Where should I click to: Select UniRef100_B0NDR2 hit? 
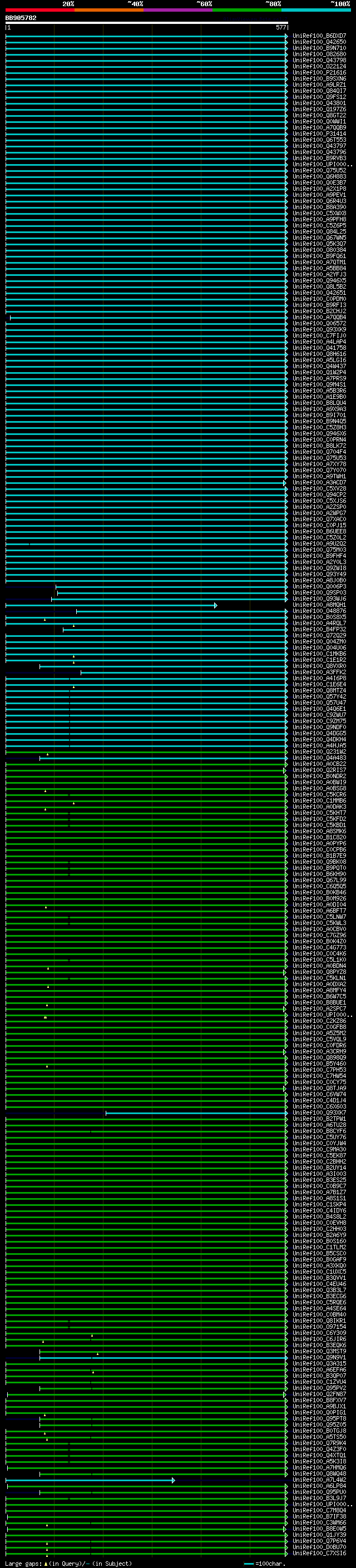[x=319, y=776]
